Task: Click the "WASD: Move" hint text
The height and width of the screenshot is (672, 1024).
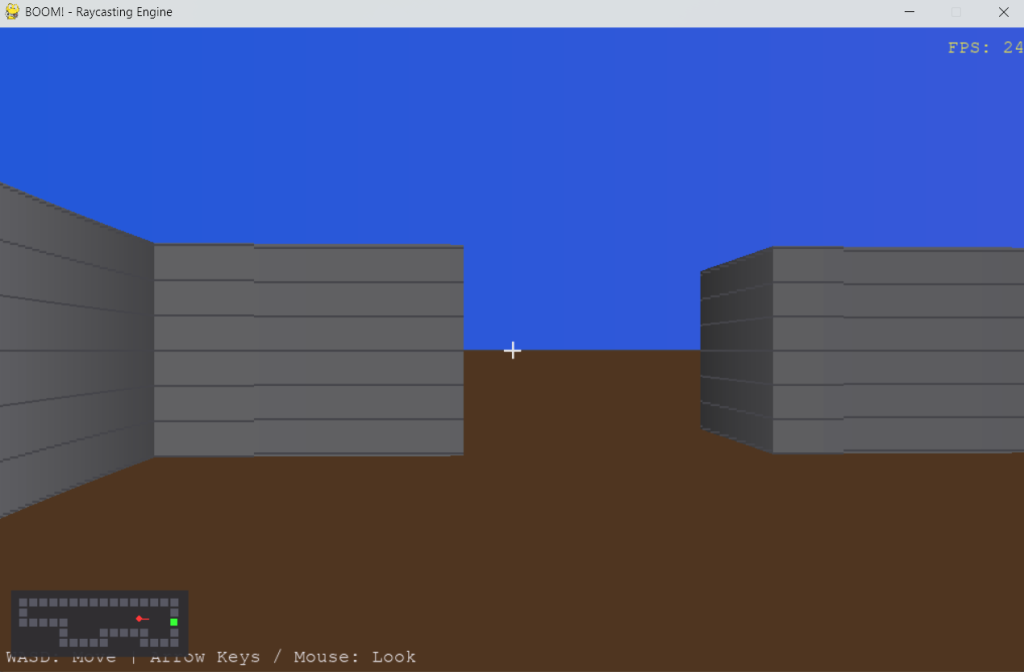Action: (61, 657)
